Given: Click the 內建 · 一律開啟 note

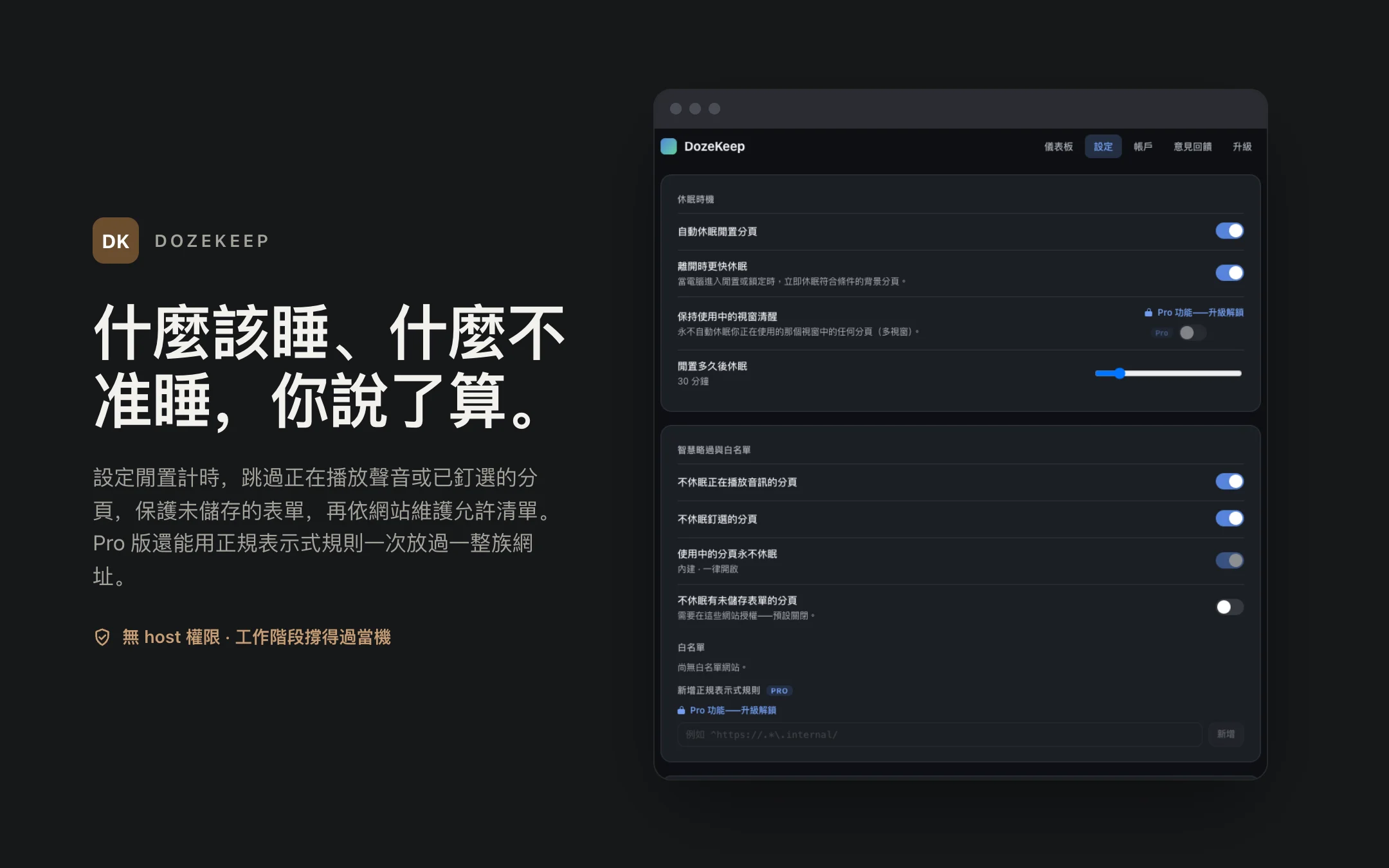Looking at the screenshot, I should click(x=708, y=569).
